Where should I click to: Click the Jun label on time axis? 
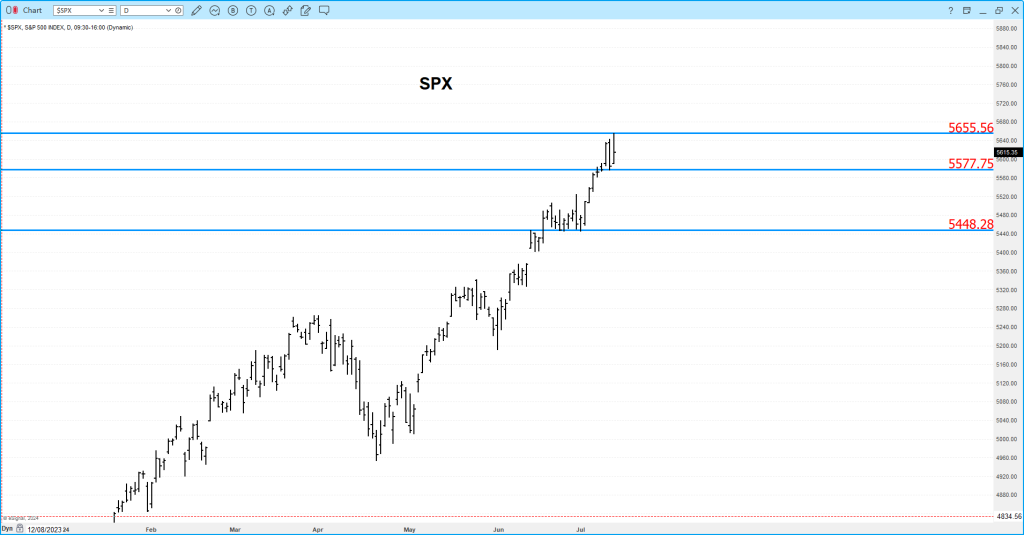(498, 530)
